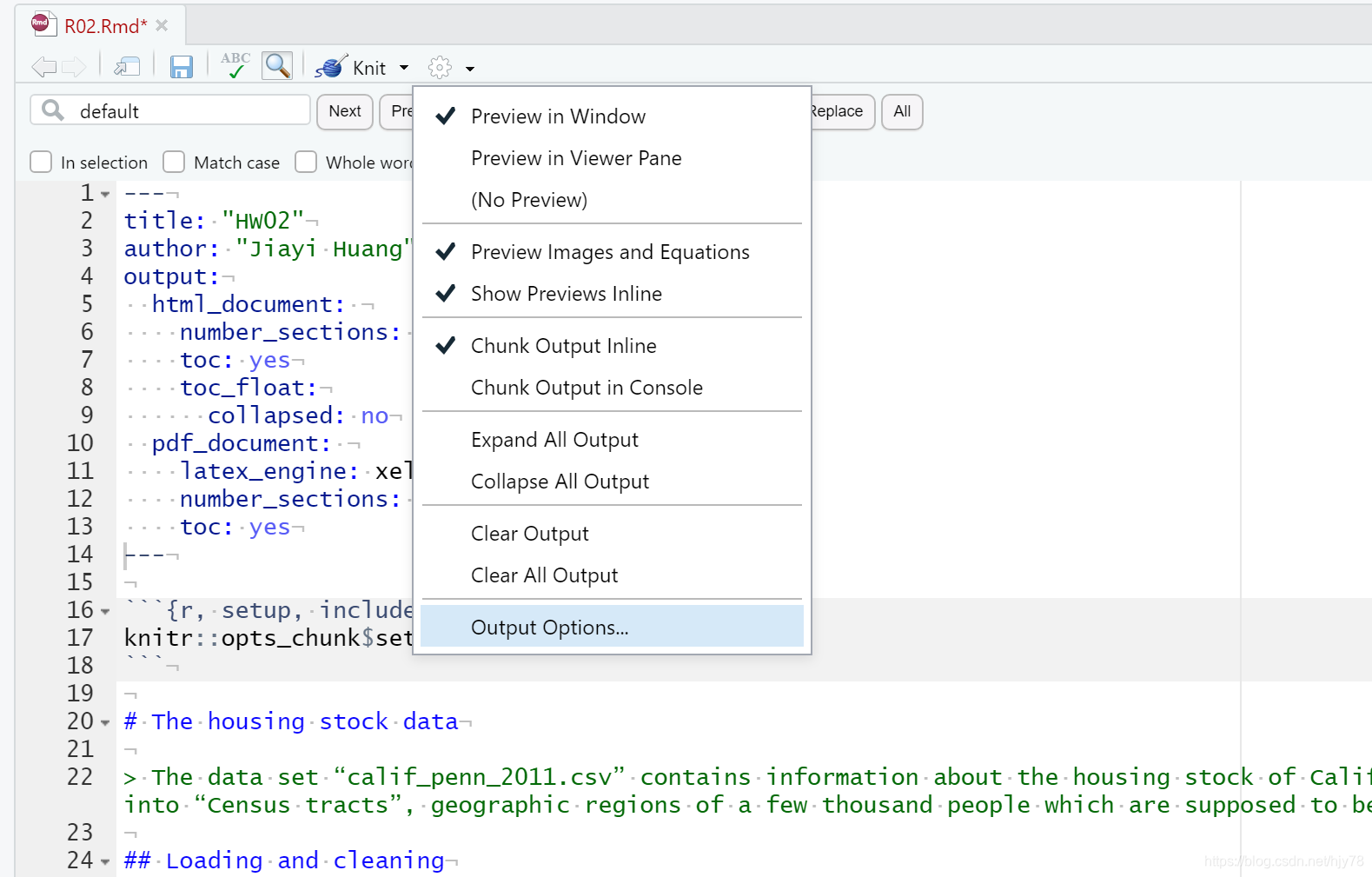Click the knitr::opts_chunk$set code line

point(268,638)
